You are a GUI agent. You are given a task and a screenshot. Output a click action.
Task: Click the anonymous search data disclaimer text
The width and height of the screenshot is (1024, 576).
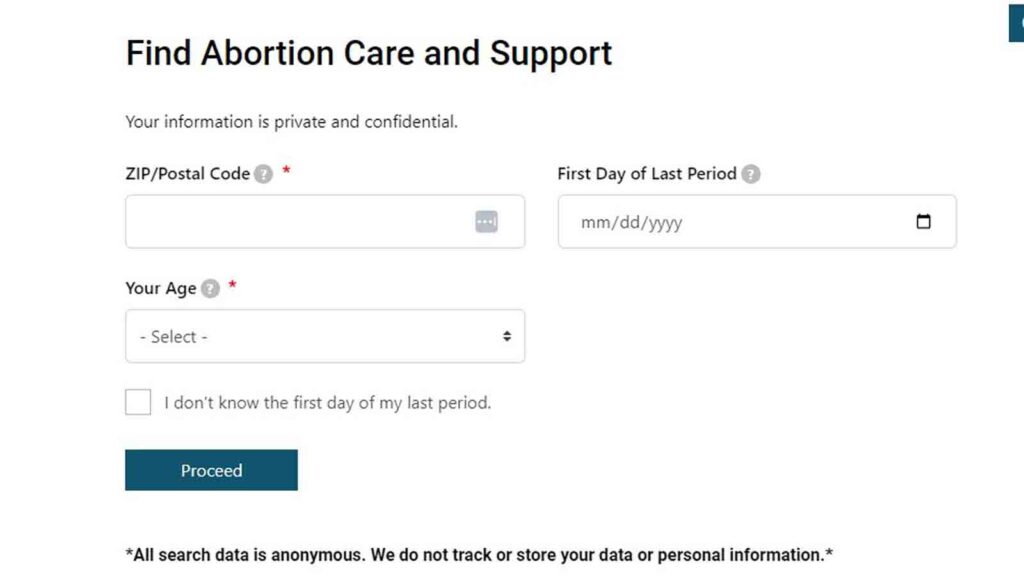click(479, 555)
